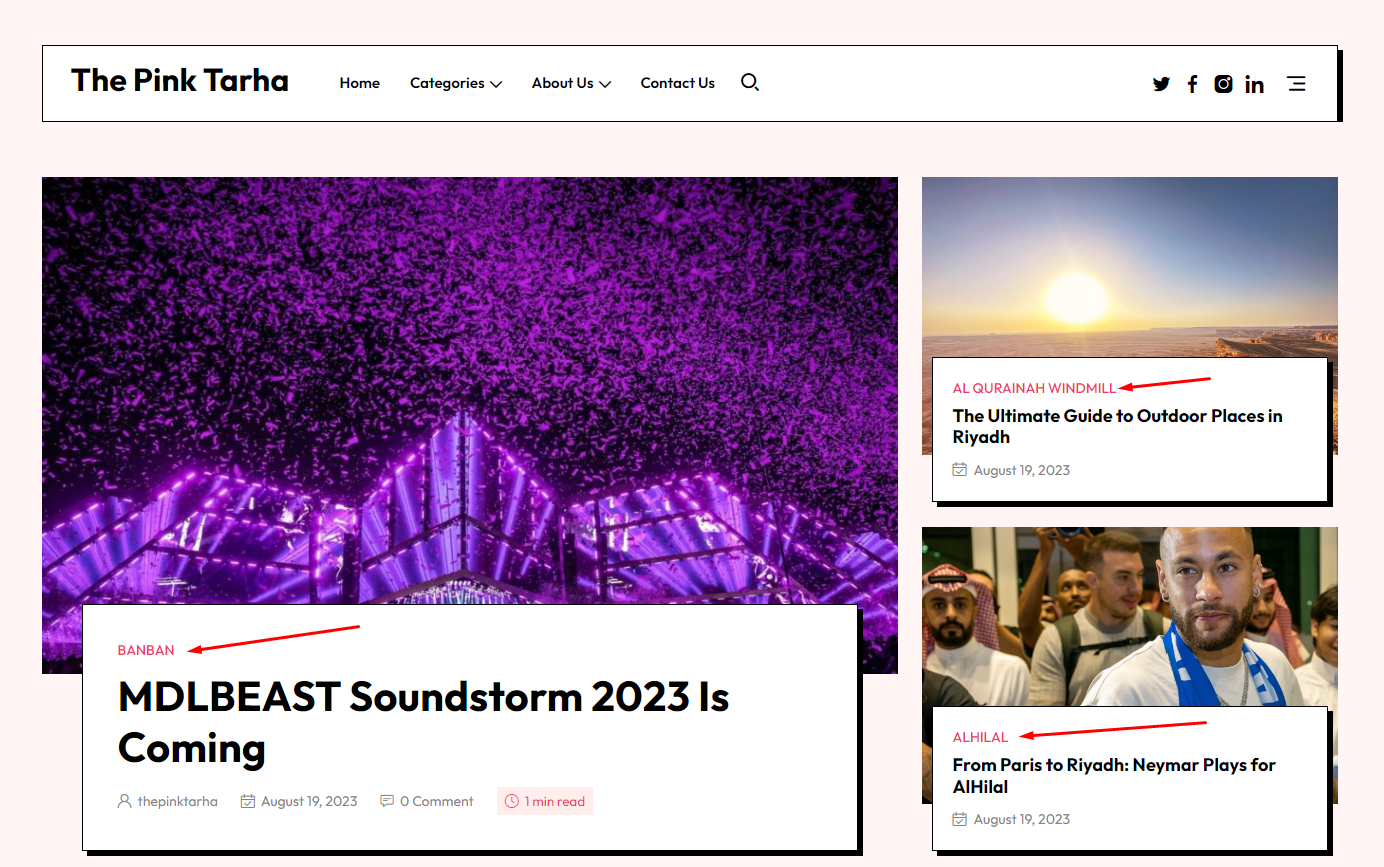Click August 19, 2023 date on MDLBEAST post
This screenshot has height=867, width=1384.
[x=309, y=801]
